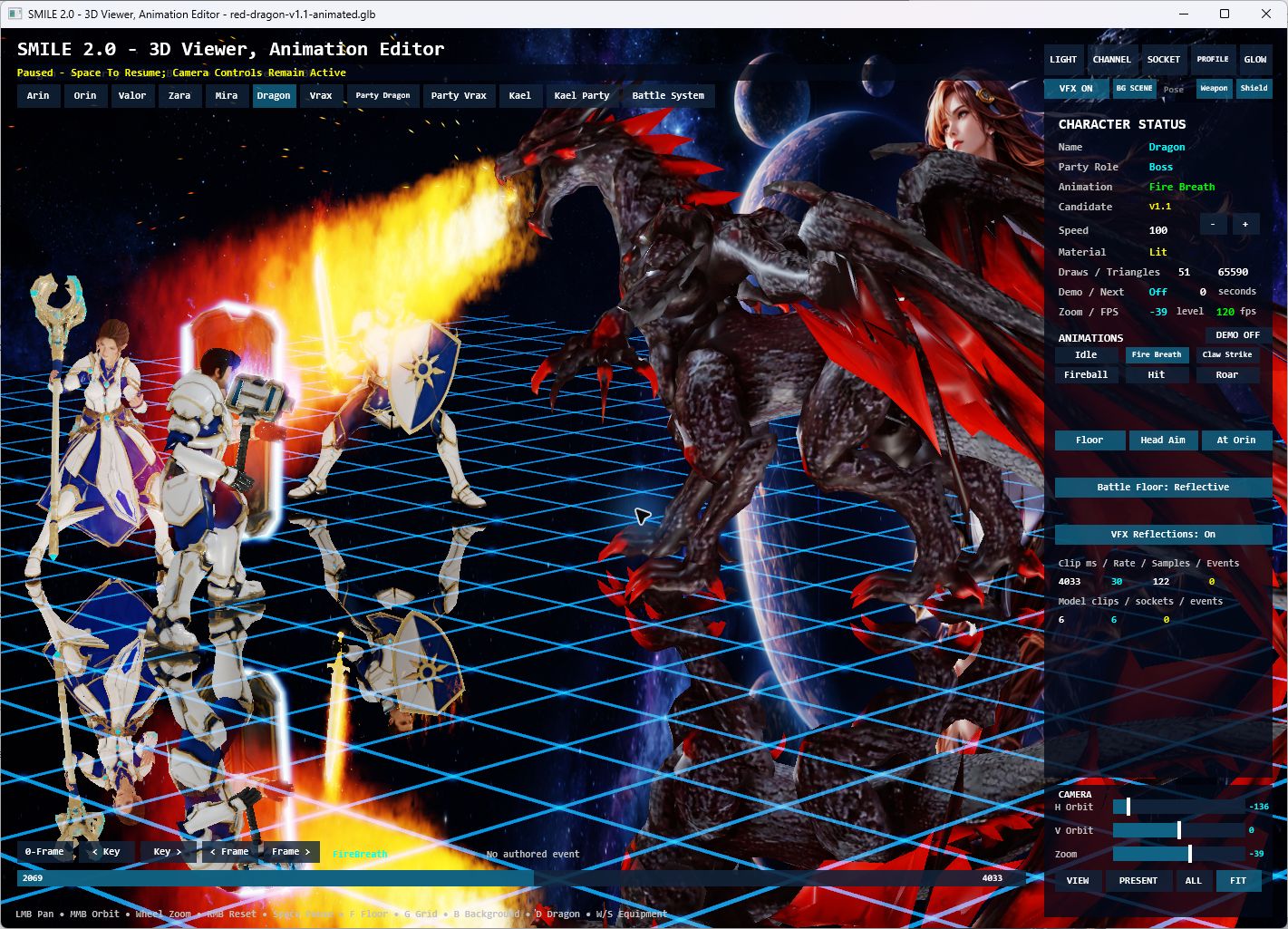This screenshot has height=929, width=1288.
Task: Click the Head Aim button
Action: [1163, 440]
